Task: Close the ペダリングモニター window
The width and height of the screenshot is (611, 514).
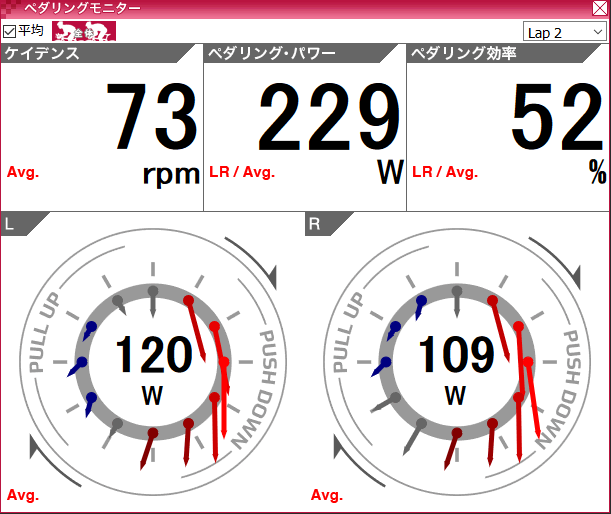Action: 600,8
